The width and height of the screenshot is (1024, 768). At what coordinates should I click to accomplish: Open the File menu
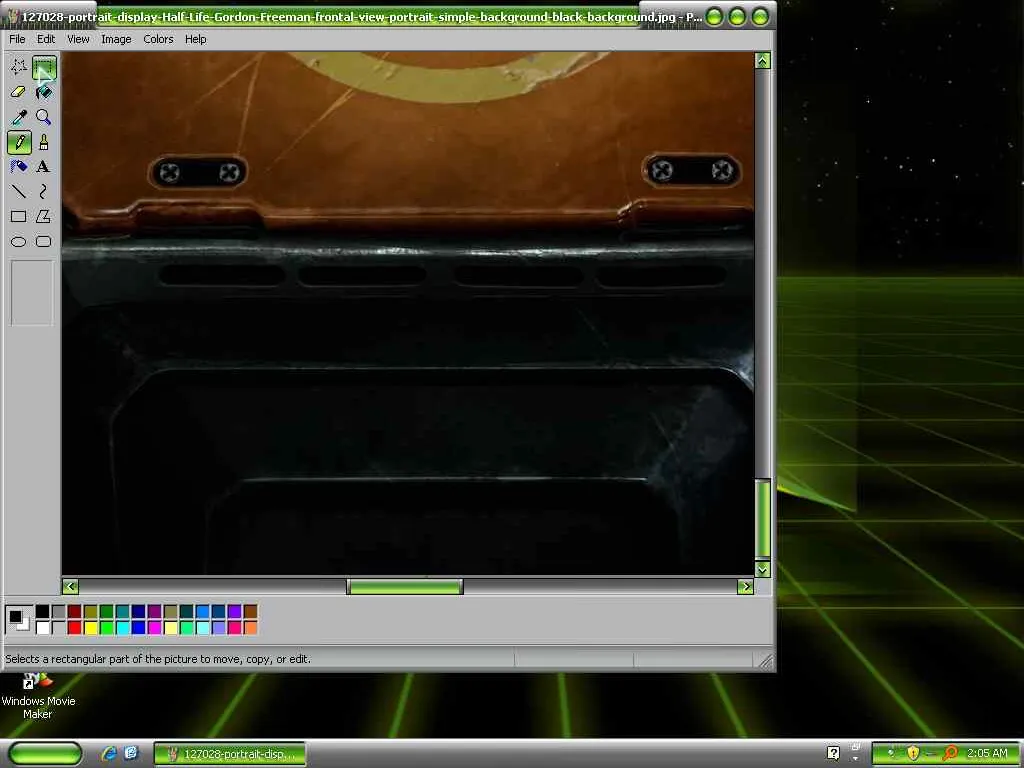17,39
